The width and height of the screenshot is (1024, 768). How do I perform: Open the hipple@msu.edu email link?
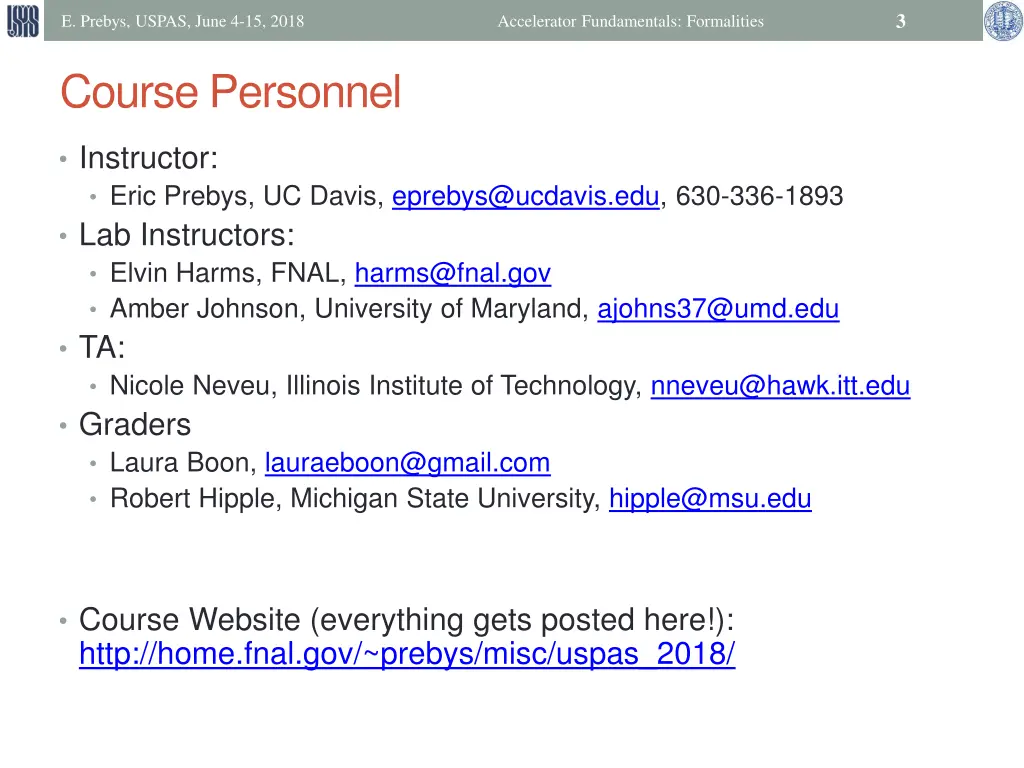[x=711, y=498]
